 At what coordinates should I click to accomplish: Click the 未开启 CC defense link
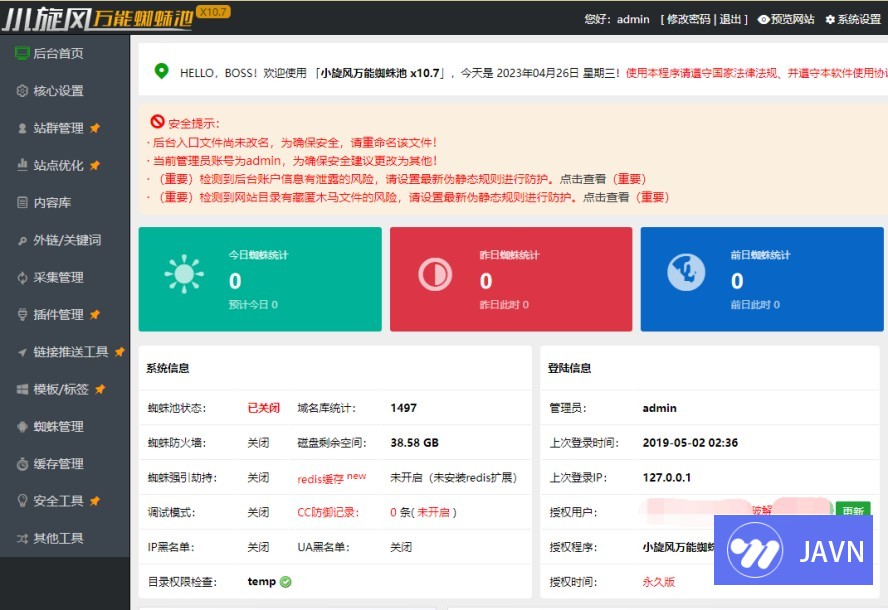433,513
